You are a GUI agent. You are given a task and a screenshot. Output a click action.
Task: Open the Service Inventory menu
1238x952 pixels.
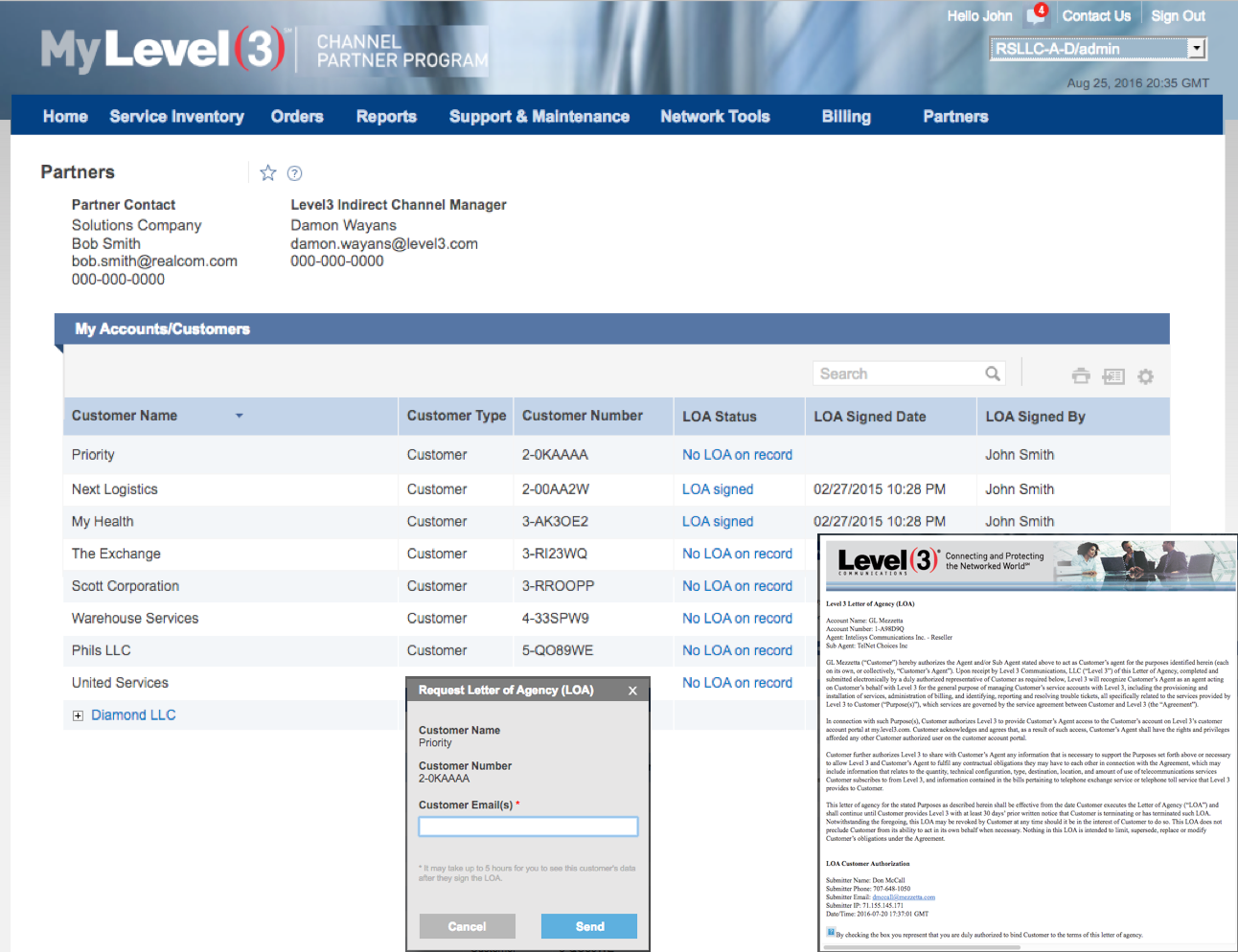pyautogui.click(x=176, y=116)
